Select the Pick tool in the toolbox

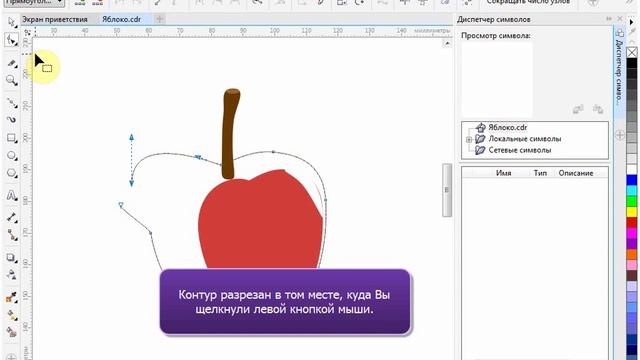pyautogui.click(x=11, y=21)
